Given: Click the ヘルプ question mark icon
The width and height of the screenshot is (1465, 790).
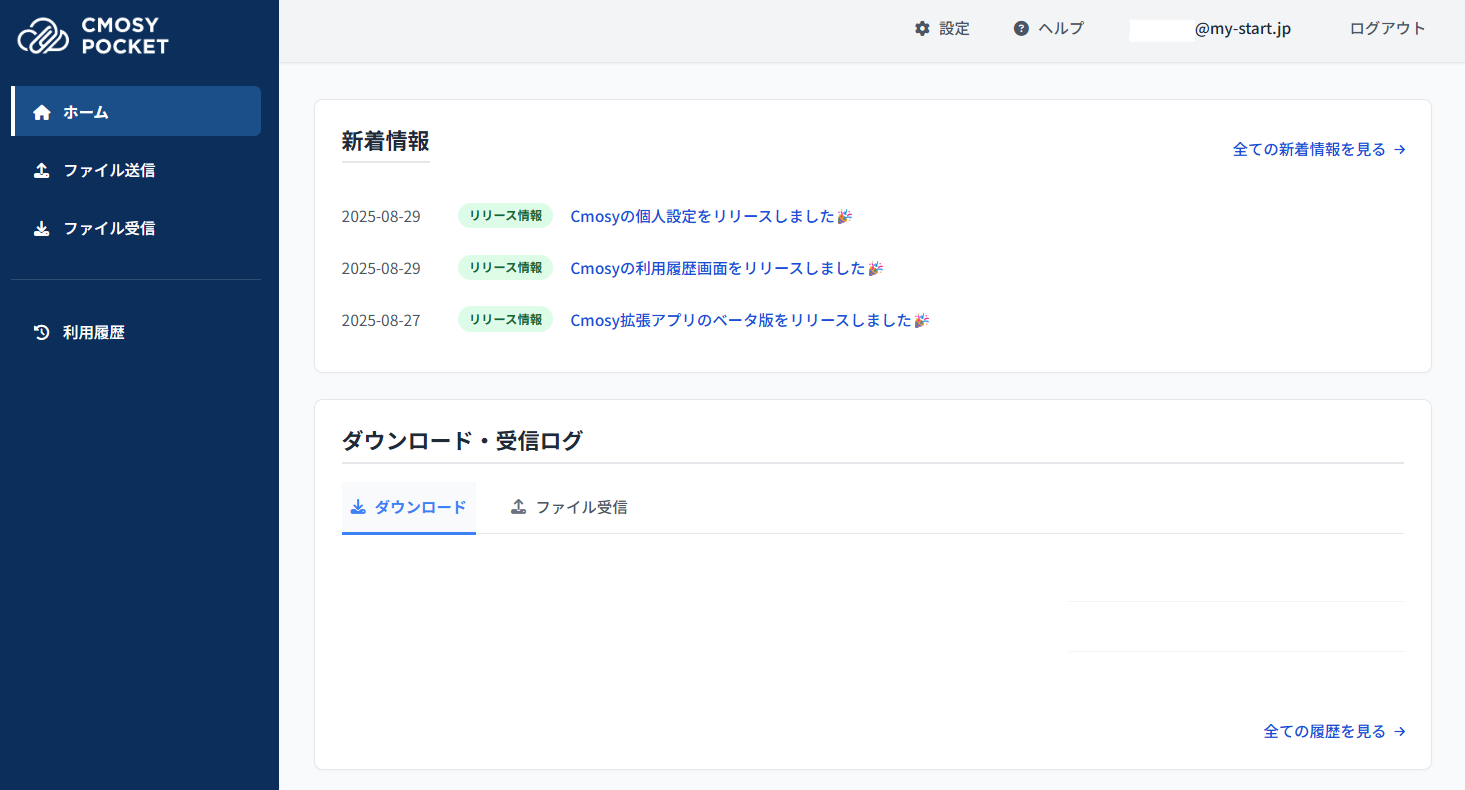Looking at the screenshot, I should [x=1021, y=29].
